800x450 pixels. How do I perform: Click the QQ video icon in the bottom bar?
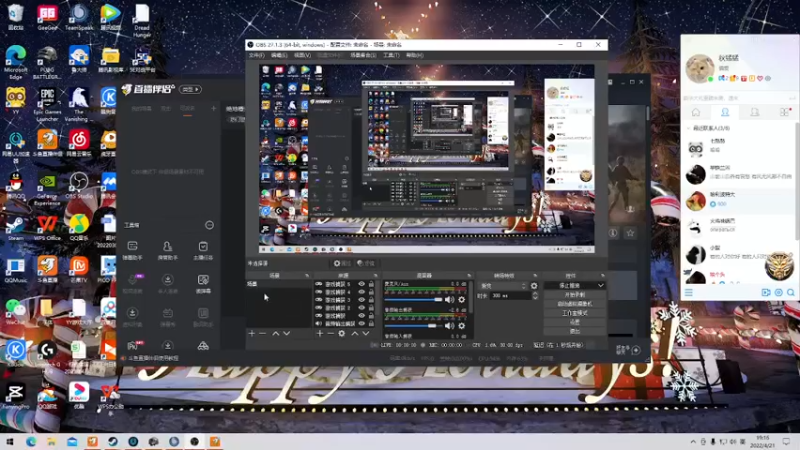766,292
